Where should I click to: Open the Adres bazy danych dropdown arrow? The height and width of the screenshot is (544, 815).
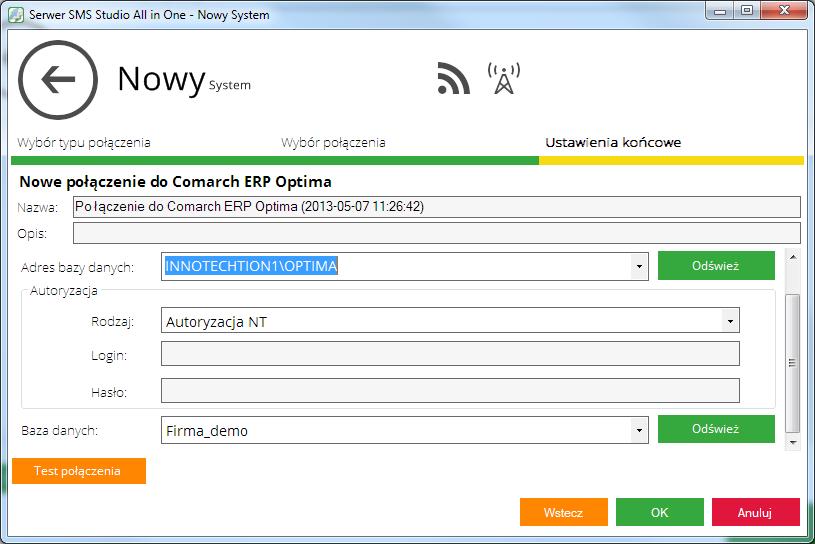639,267
